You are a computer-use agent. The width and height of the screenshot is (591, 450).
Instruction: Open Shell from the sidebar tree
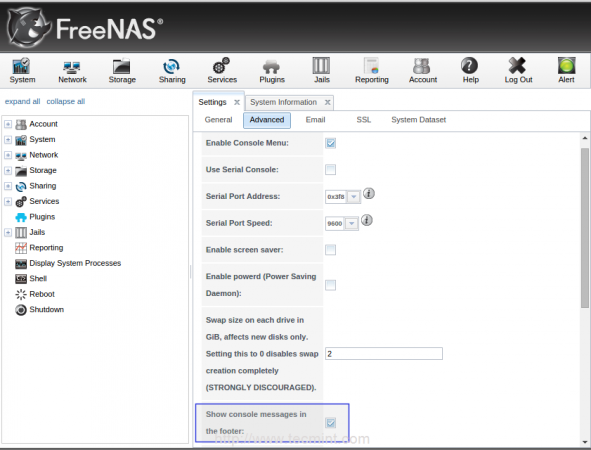(38, 279)
